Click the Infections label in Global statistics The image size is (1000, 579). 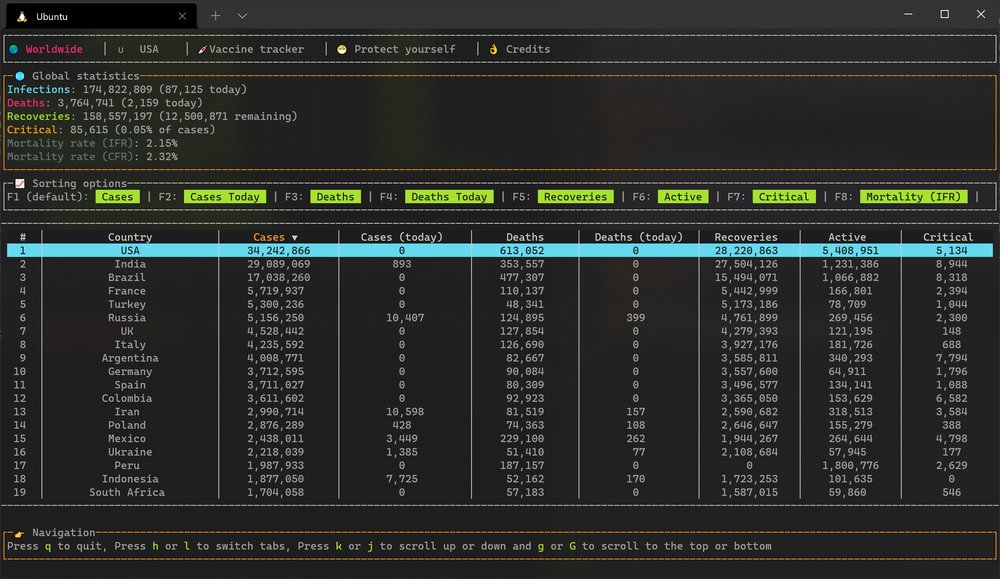38,89
